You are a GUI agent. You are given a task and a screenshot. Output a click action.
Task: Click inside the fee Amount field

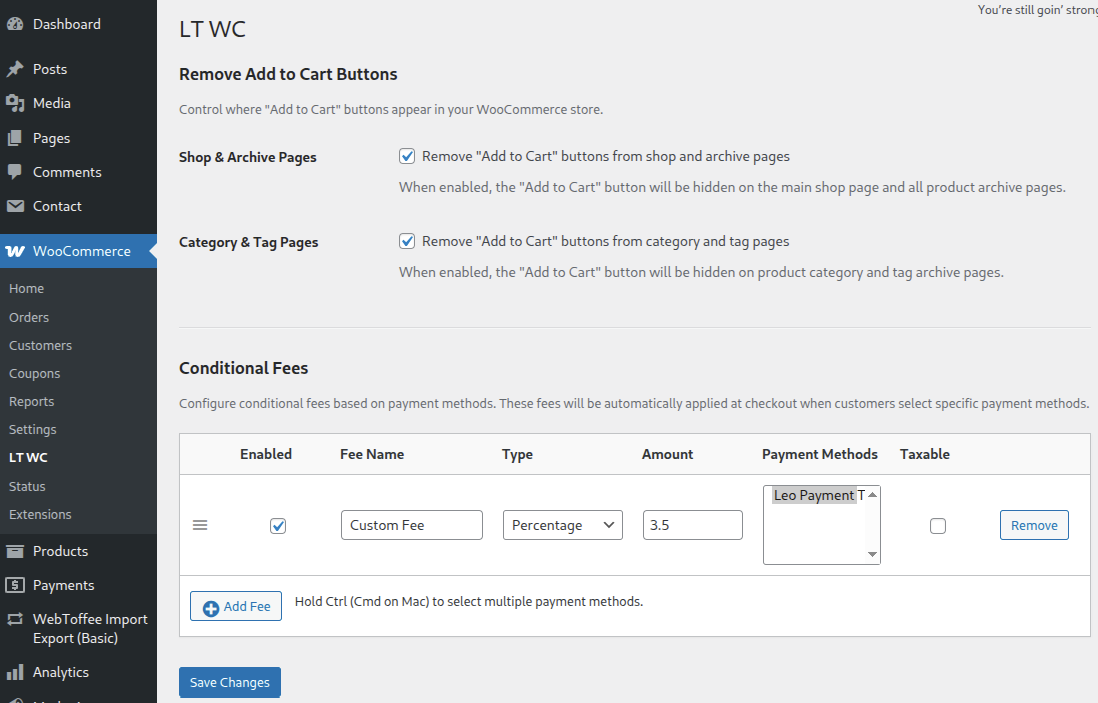coord(692,524)
